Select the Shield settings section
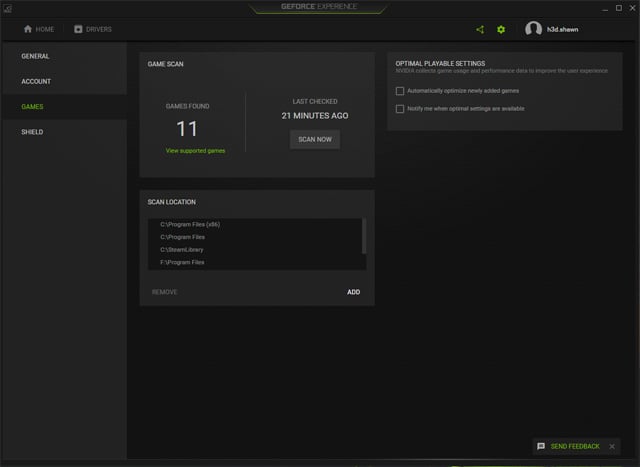Image resolution: width=640 pixels, height=467 pixels. (x=32, y=131)
